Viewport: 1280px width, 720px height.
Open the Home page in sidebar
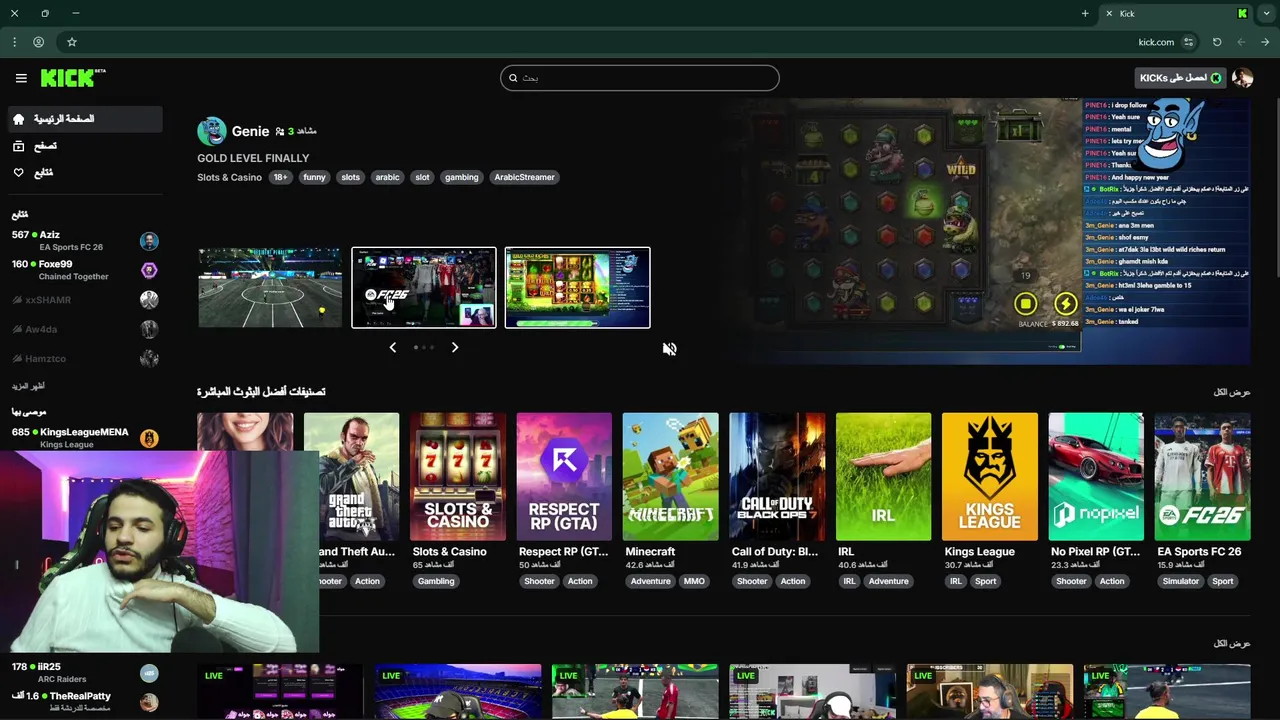(85, 119)
